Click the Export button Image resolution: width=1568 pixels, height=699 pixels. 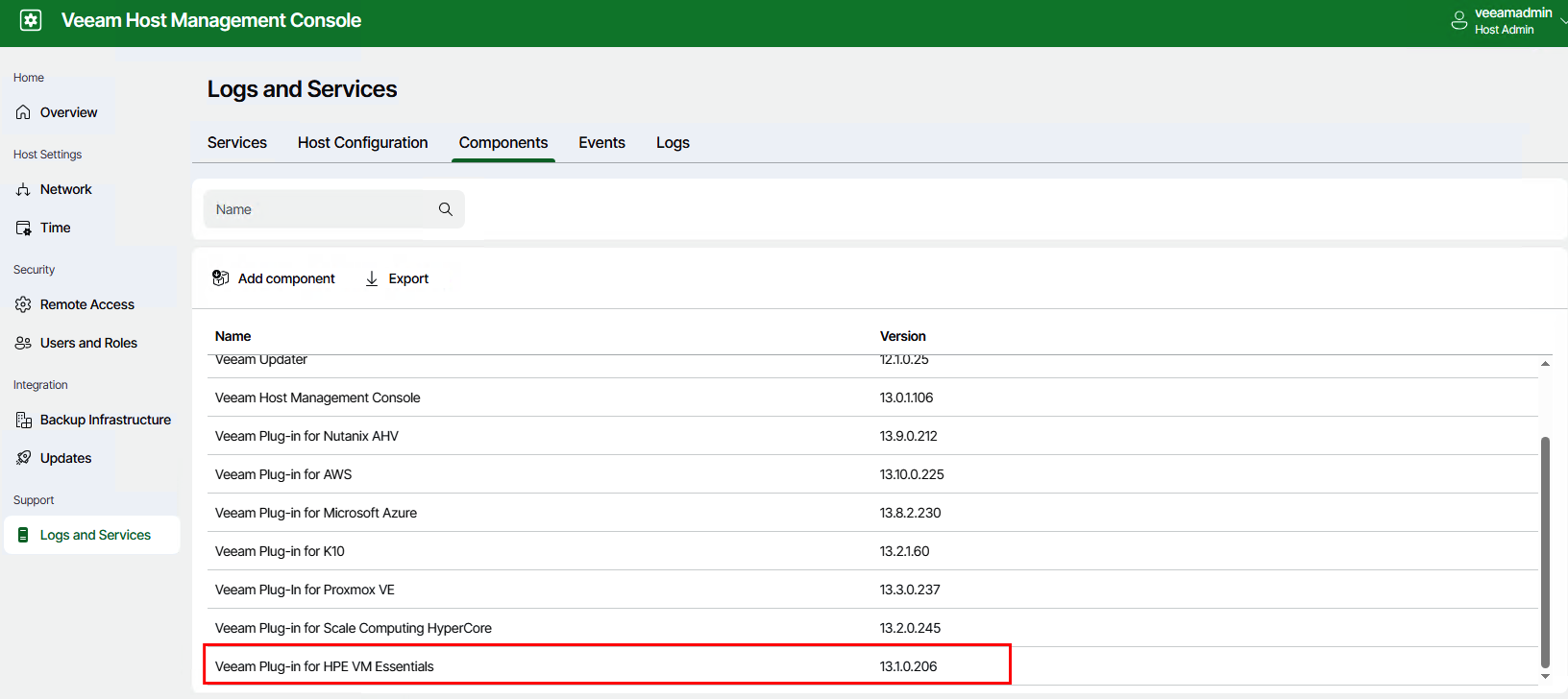pyautogui.click(x=397, y=278)
